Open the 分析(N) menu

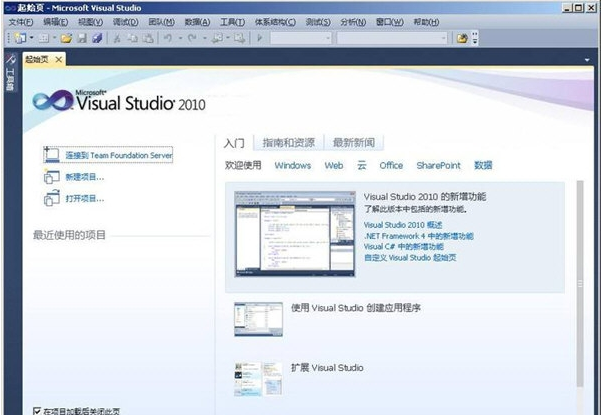tap(353, 22)
